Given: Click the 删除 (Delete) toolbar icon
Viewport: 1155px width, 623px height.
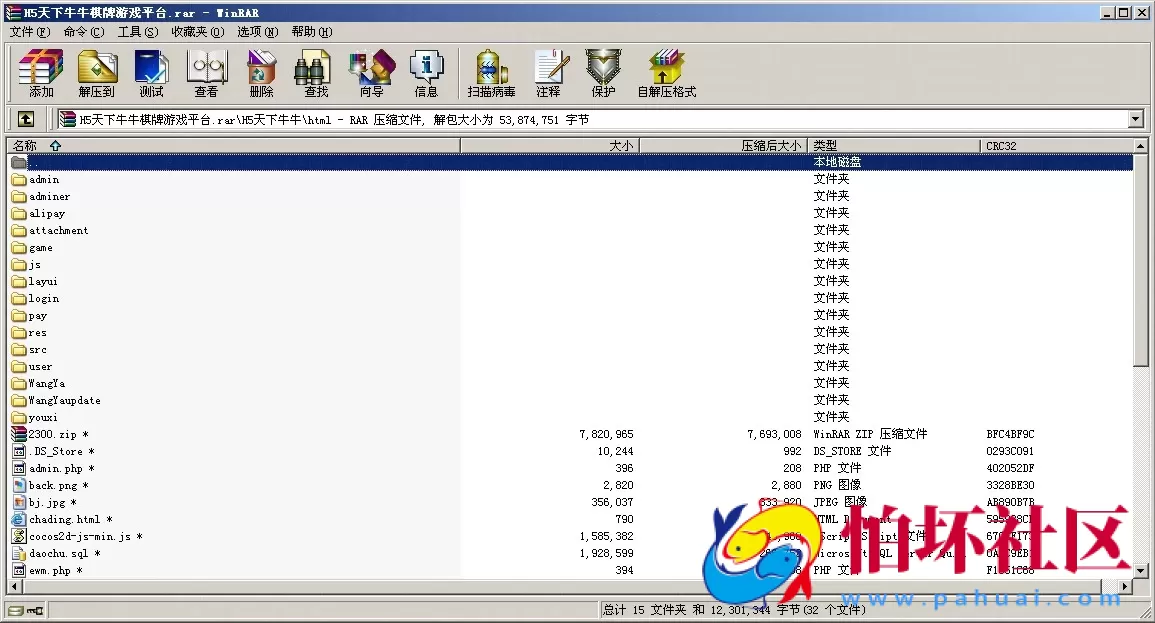Looking at the screenshot, I should tap(261, 74).
